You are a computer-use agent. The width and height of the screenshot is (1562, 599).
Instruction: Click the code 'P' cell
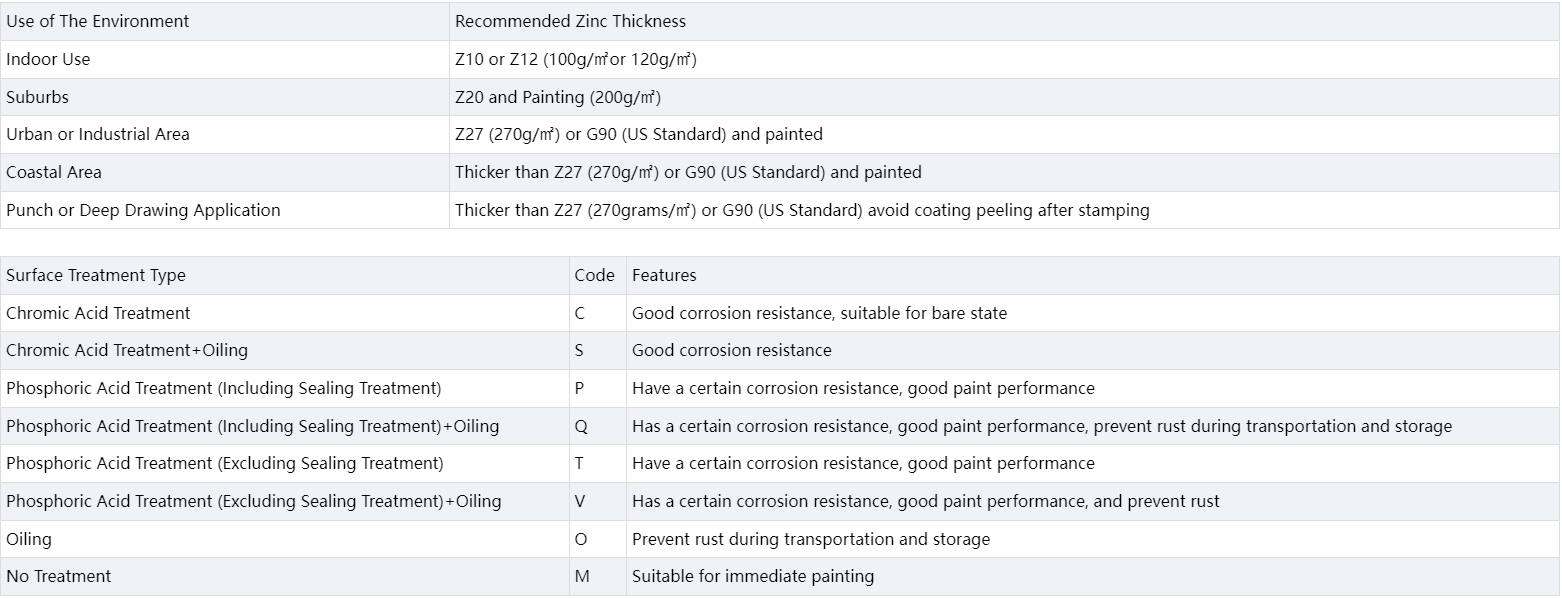pyautogui.click(x=580, y=388)
